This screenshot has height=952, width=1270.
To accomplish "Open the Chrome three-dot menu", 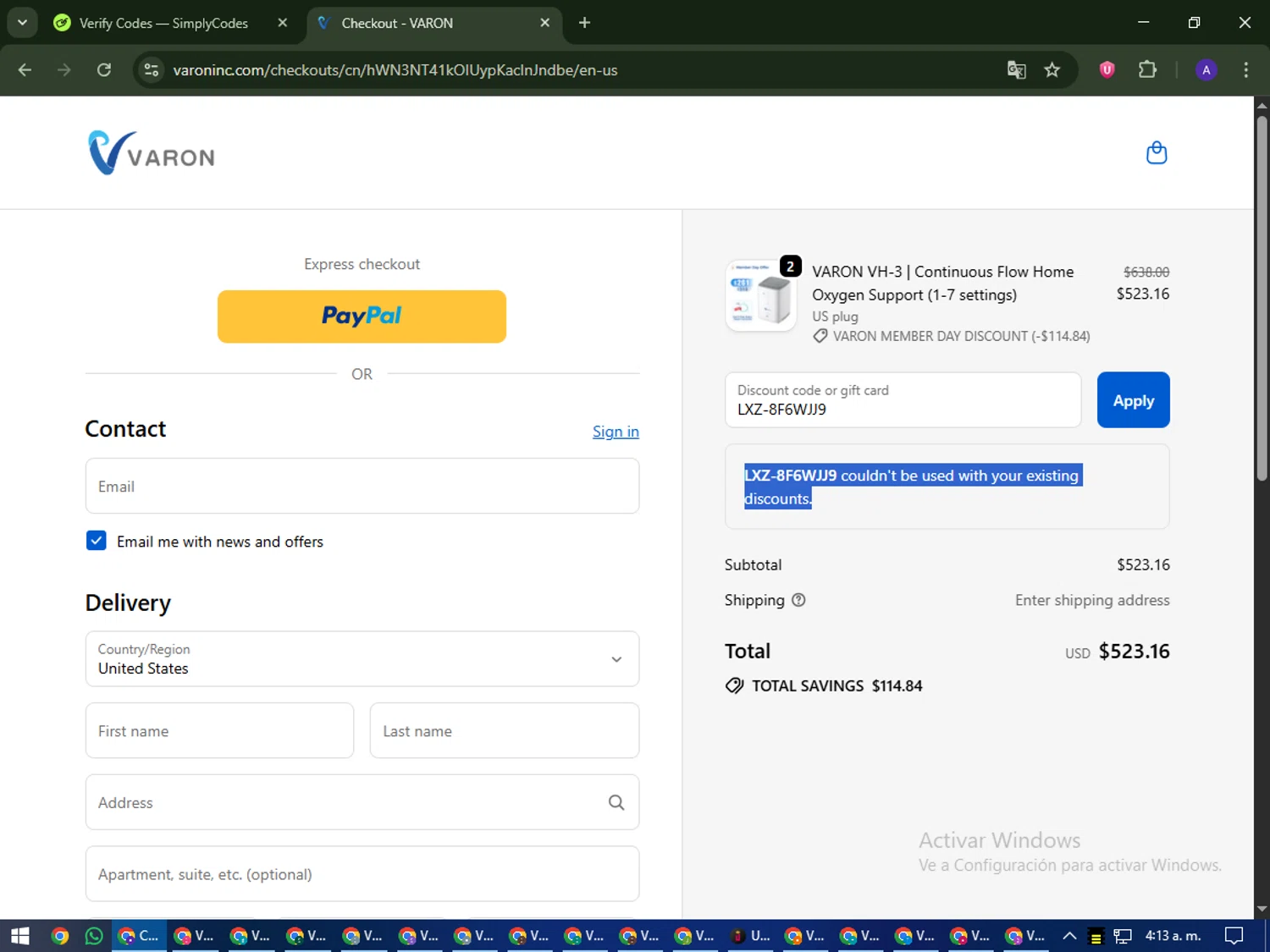I will click(1245, 70).
